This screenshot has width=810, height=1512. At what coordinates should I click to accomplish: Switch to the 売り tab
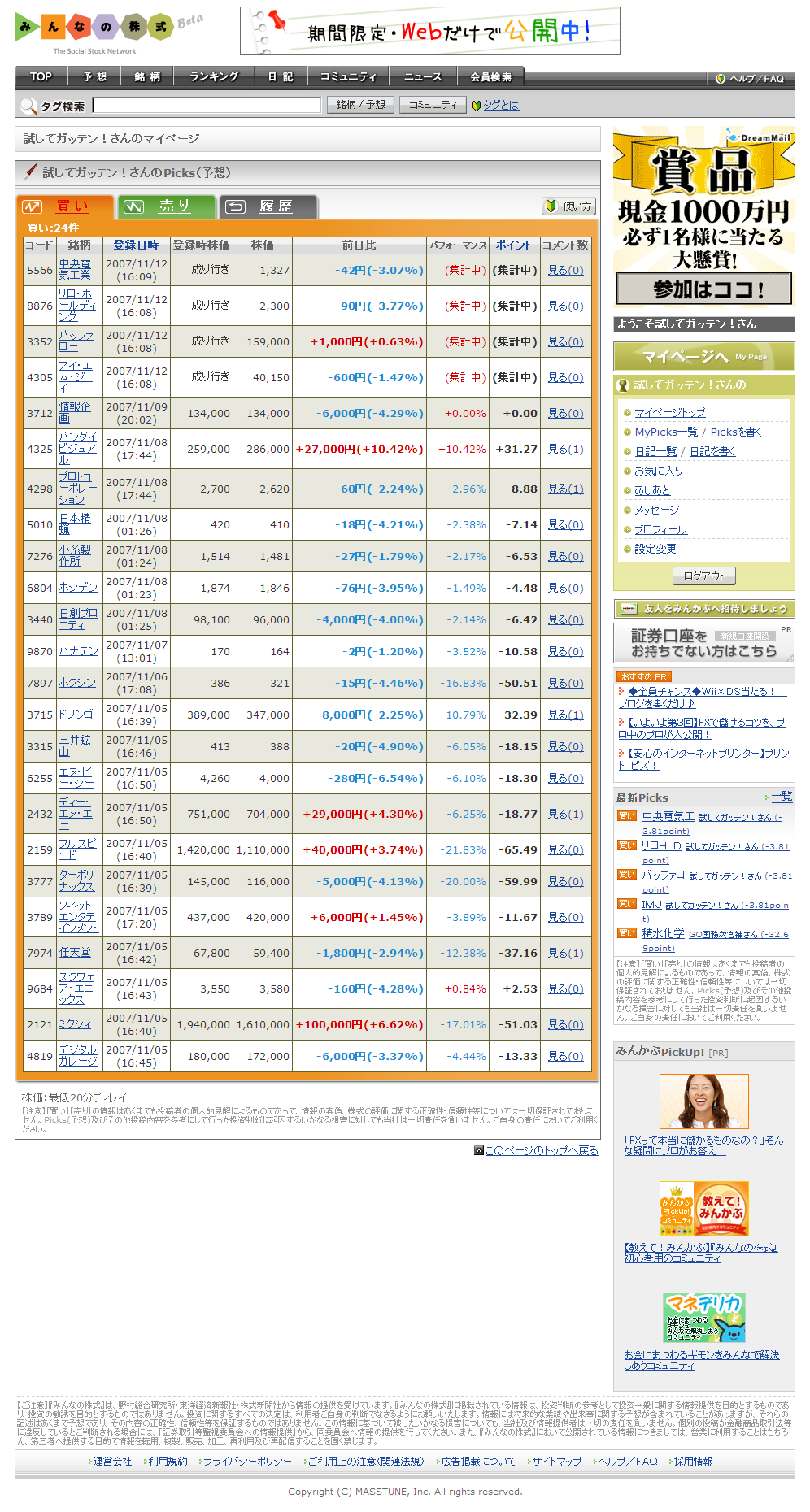pyautogui.click(x=167, y=206)
